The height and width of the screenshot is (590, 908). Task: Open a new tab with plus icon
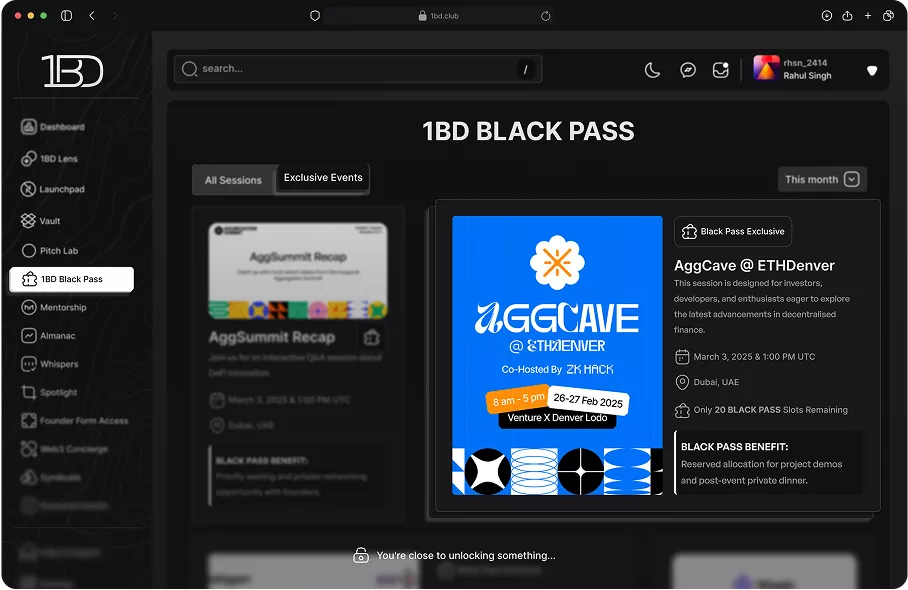pos(867,16)
